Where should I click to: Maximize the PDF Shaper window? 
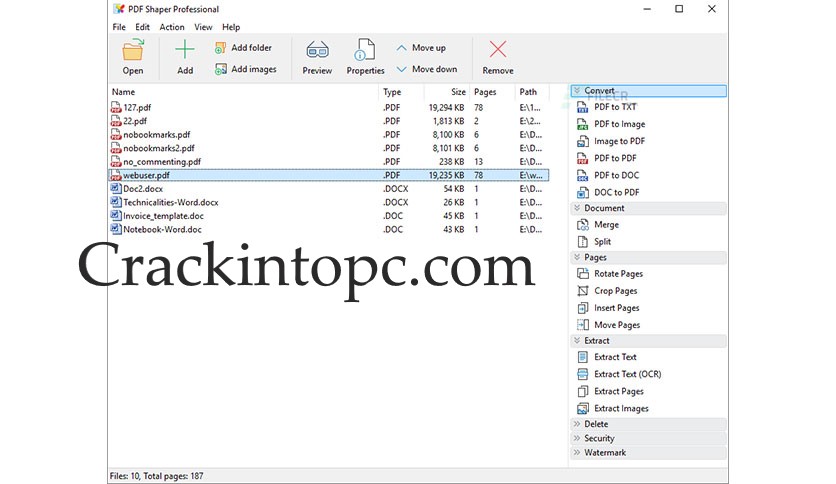[x=679, y=9]
